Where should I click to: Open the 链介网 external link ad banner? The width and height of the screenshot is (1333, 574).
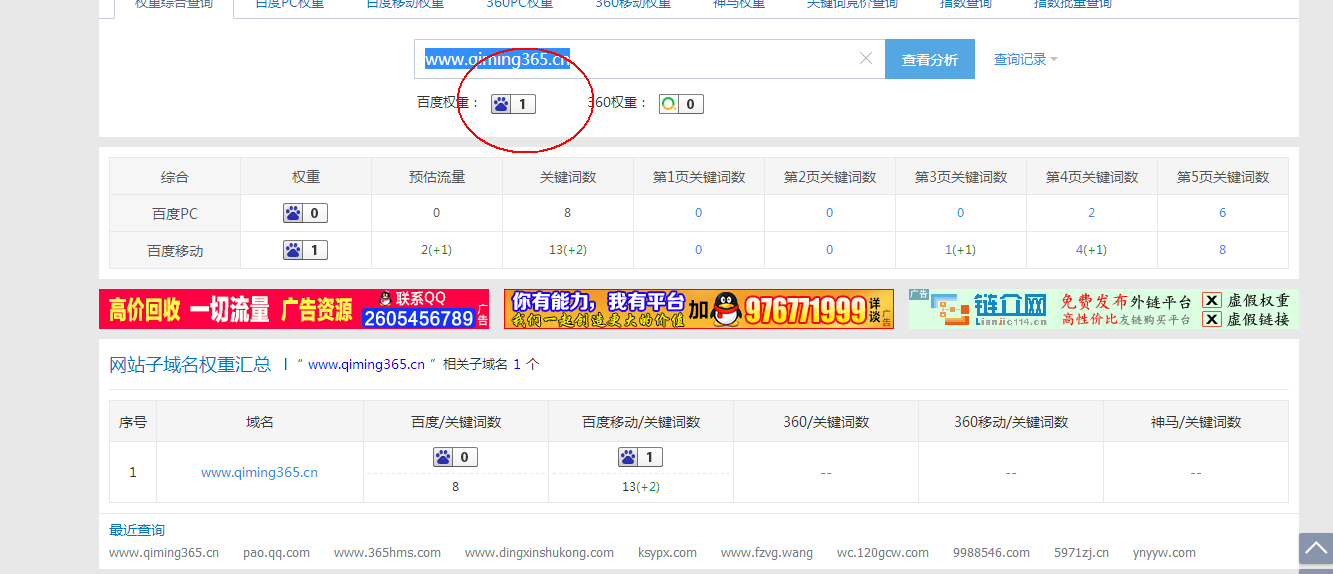(1103, 309)
